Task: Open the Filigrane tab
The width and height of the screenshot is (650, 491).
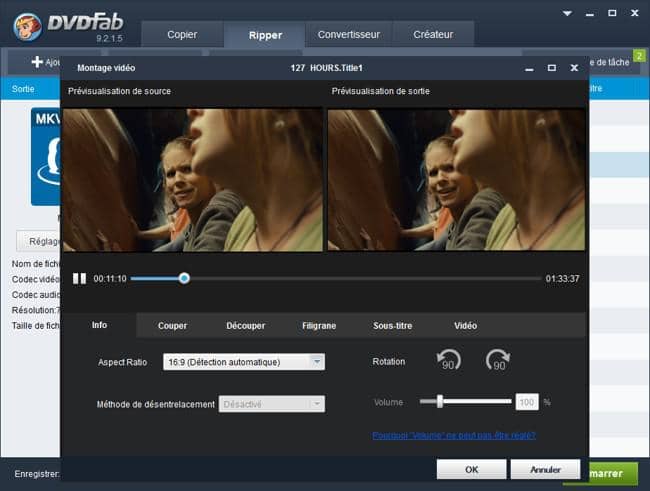Action: (319, 326)
